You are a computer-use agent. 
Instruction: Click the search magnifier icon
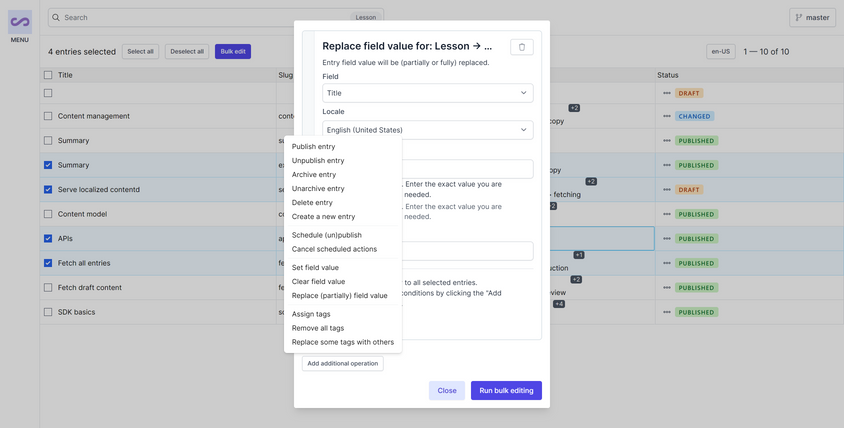56,18
